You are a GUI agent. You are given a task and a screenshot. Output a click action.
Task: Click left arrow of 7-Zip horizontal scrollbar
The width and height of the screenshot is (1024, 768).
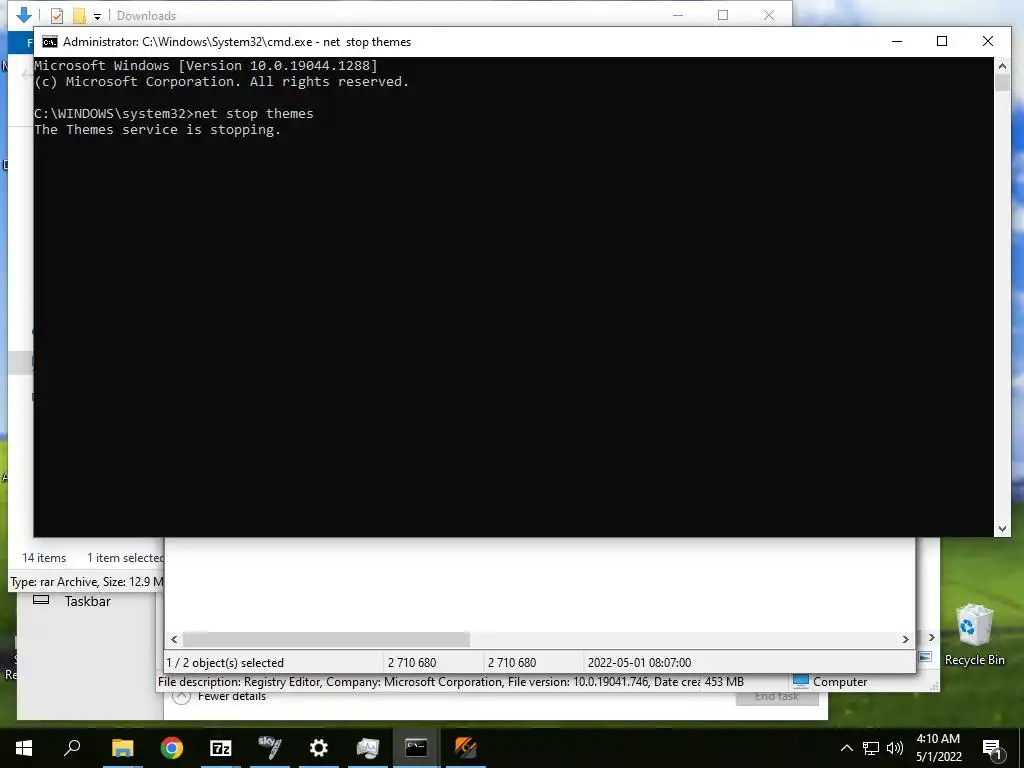[x=174, y=639]
